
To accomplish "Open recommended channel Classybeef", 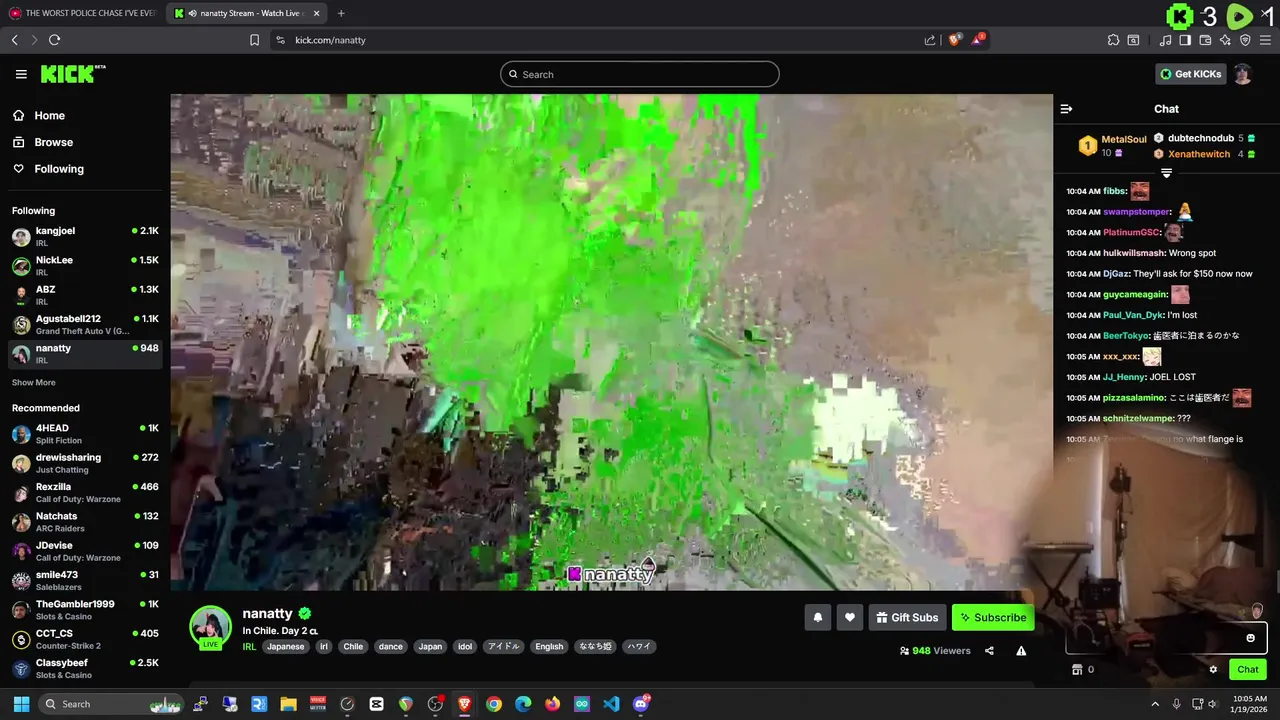I will (x=85, y=668).
